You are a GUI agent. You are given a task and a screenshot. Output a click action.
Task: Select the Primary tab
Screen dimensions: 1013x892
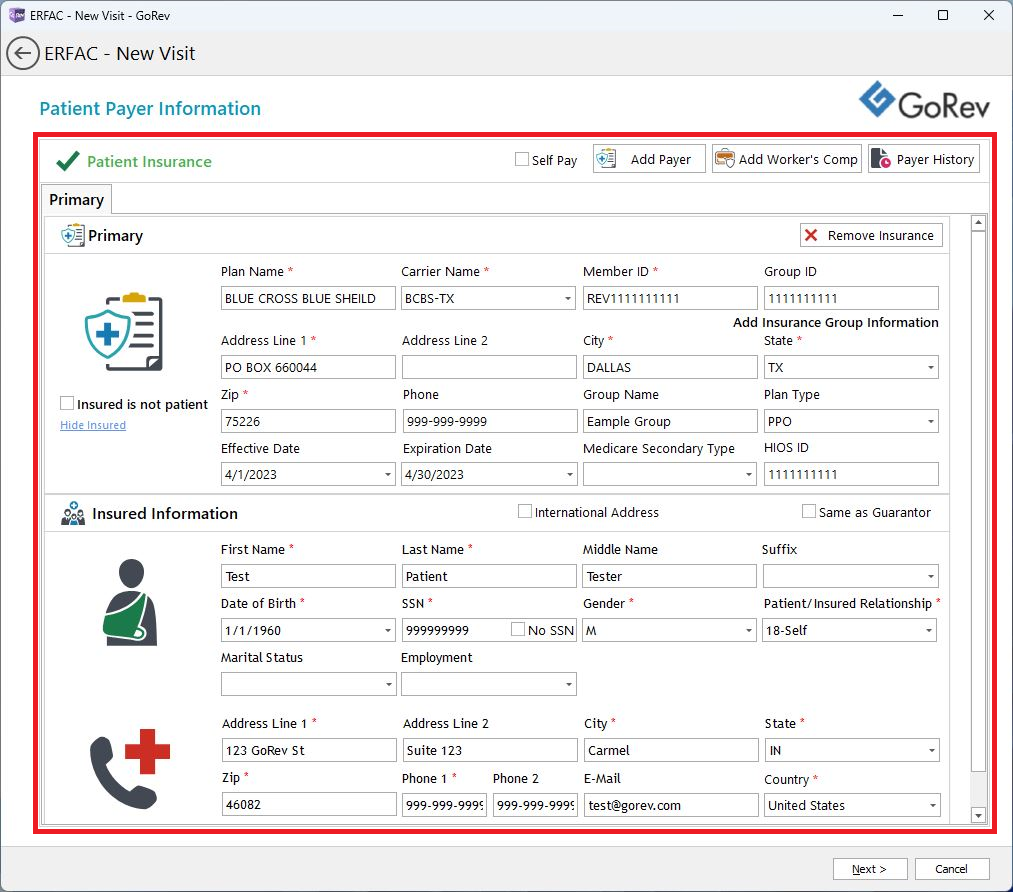point(76,200)
